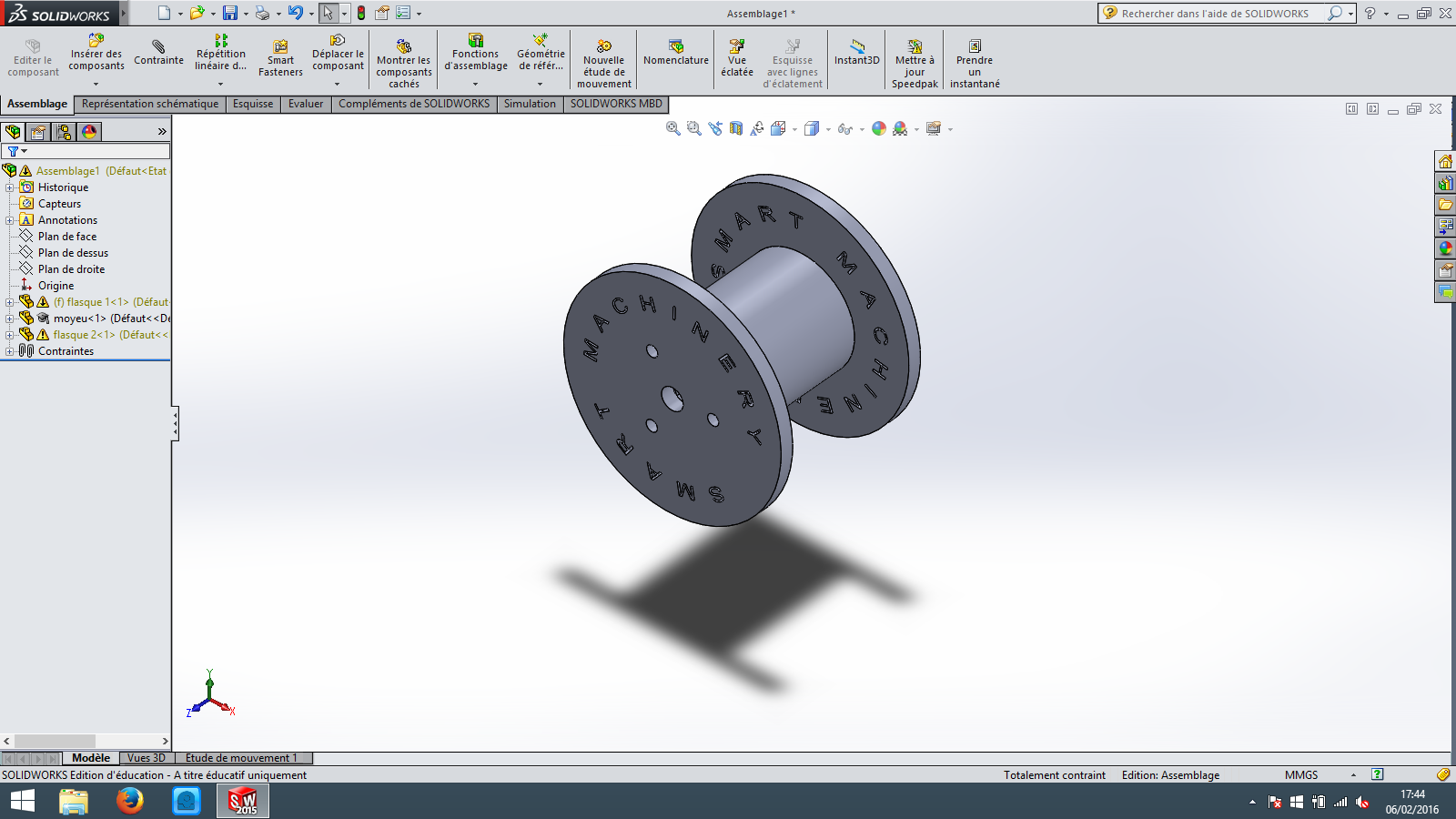
Task: Open the Insérer des composants dropdown arrow
Action: coord(96,84)
